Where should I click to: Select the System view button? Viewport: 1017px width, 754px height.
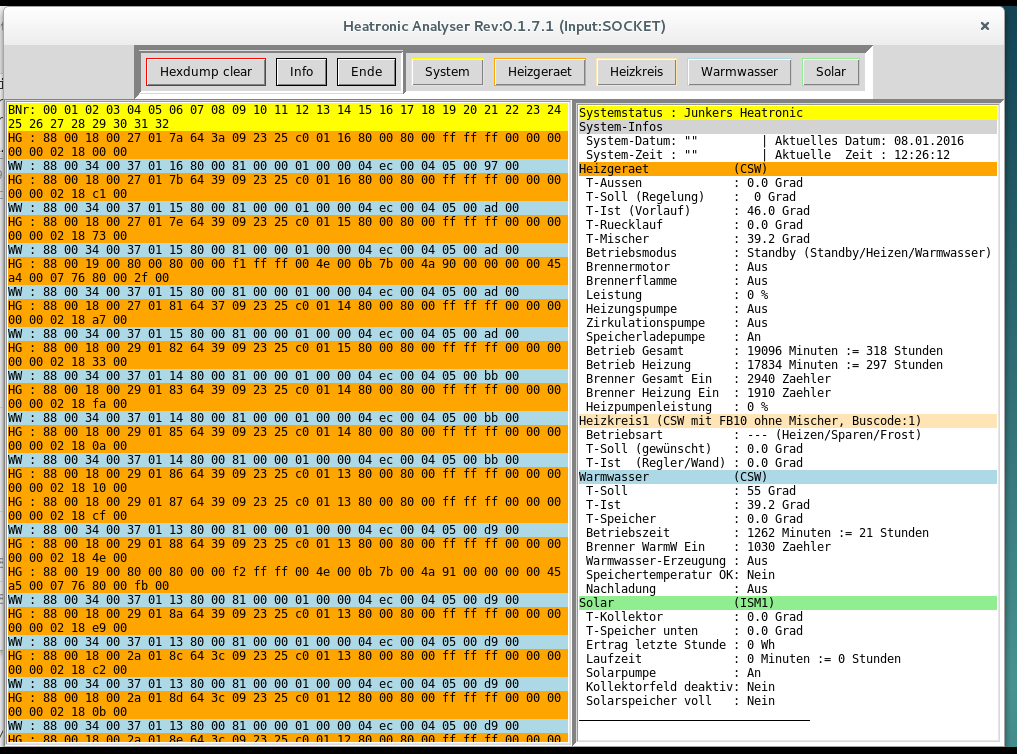click(x=447, y=72)
